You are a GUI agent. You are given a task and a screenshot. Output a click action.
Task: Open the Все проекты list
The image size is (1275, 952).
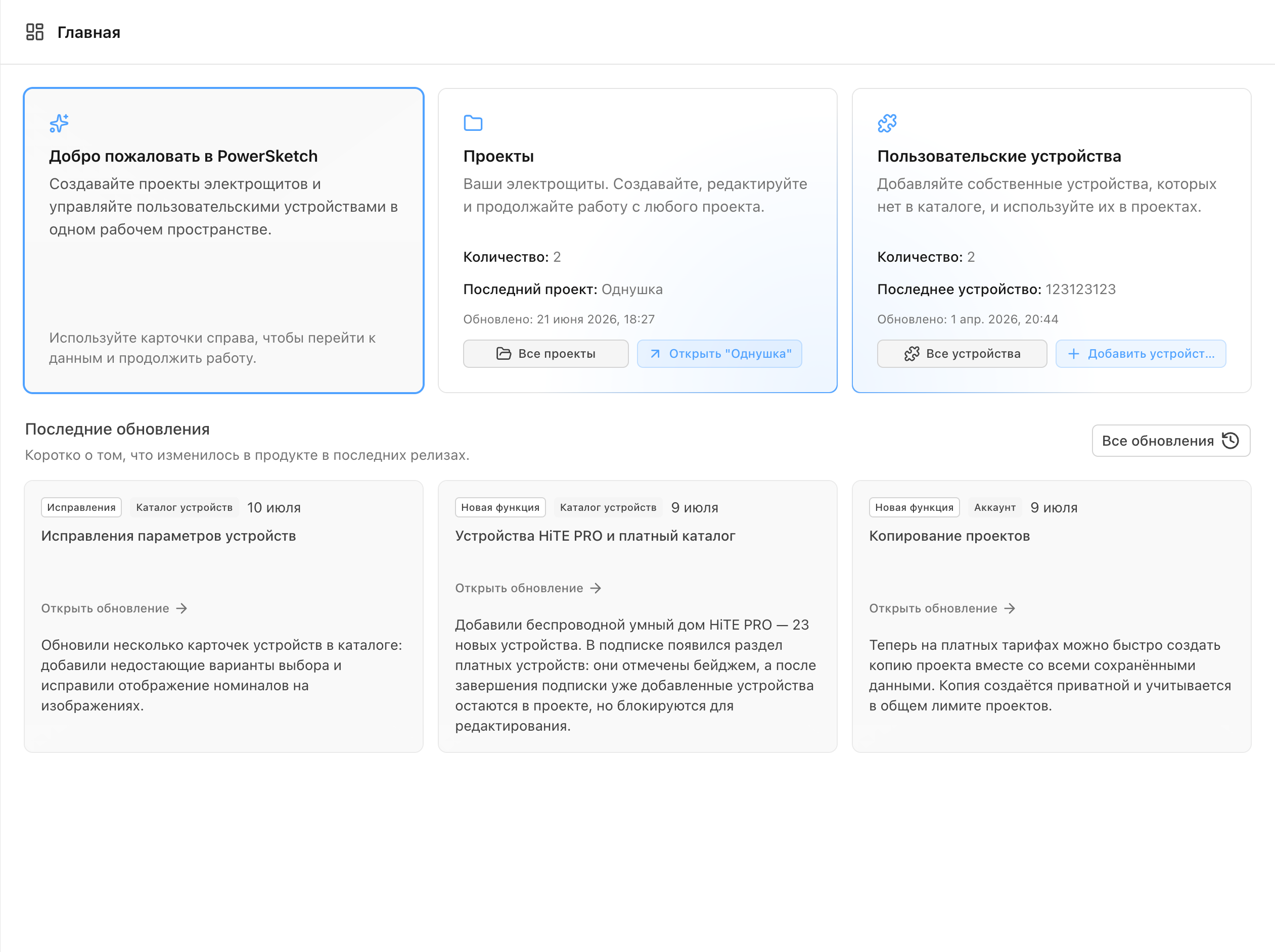[545, 354]
